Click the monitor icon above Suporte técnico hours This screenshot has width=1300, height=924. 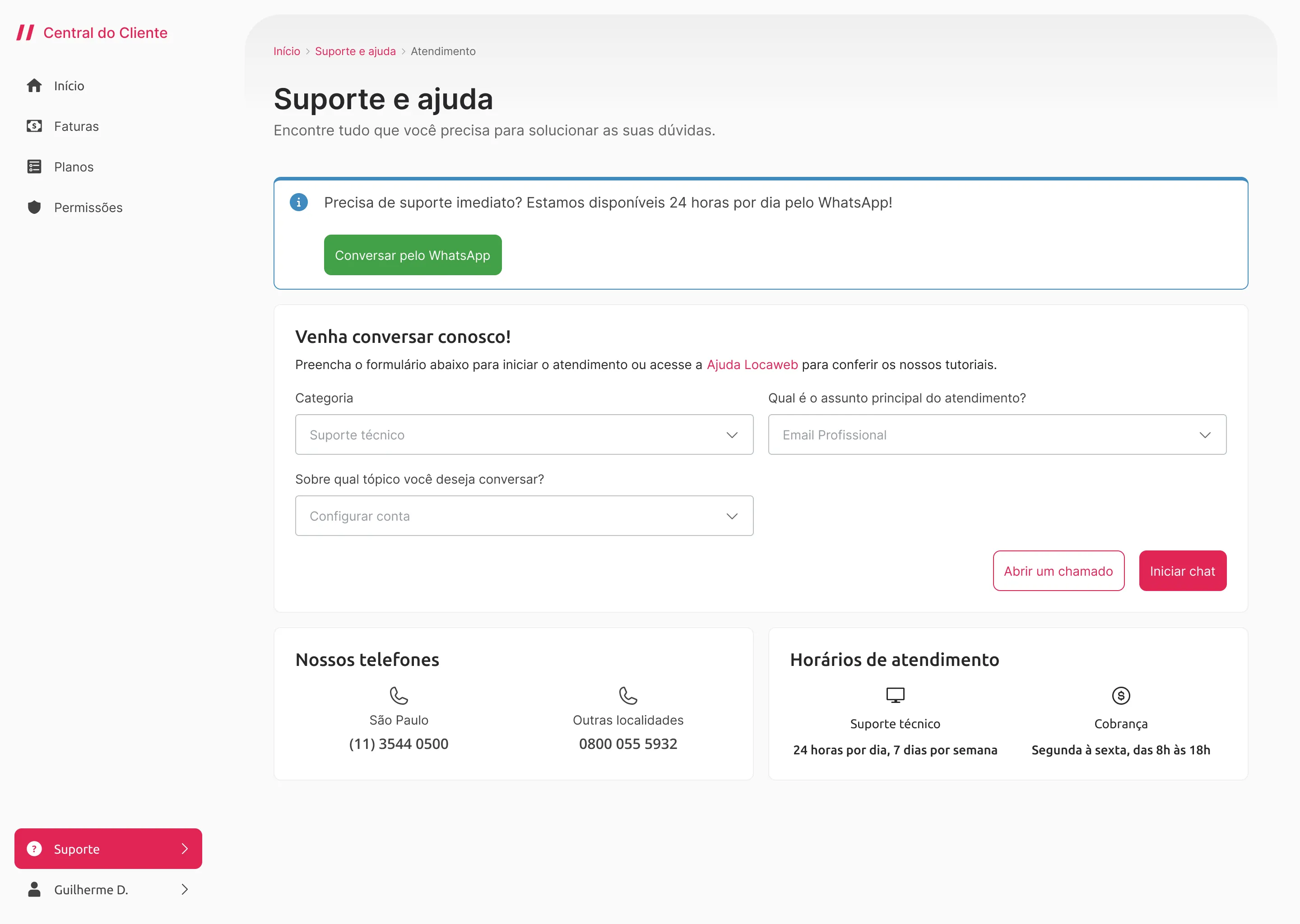(895, 695)
